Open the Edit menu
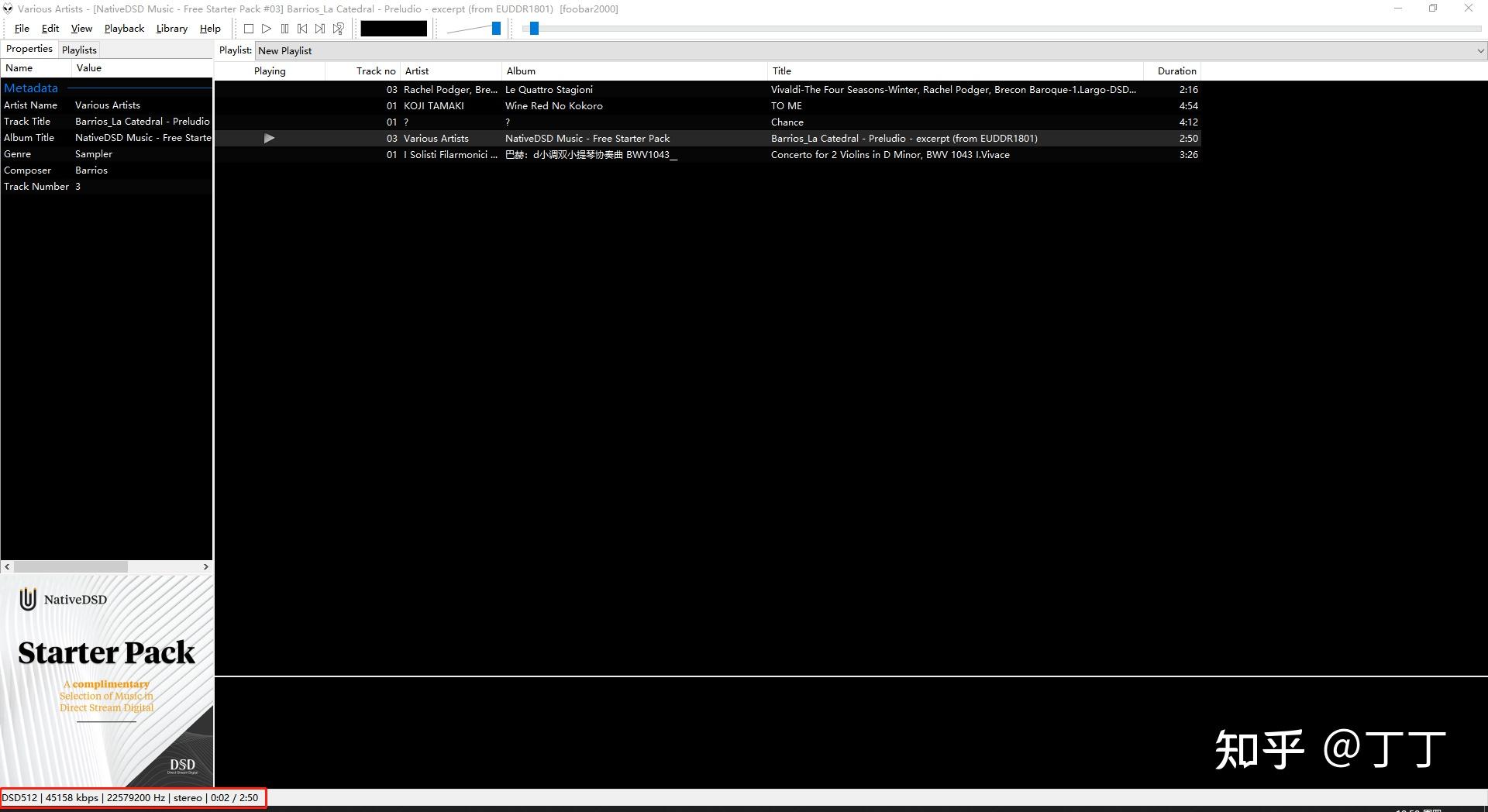1488x812 pixels. pyautogui.click(x=50, y=29)
